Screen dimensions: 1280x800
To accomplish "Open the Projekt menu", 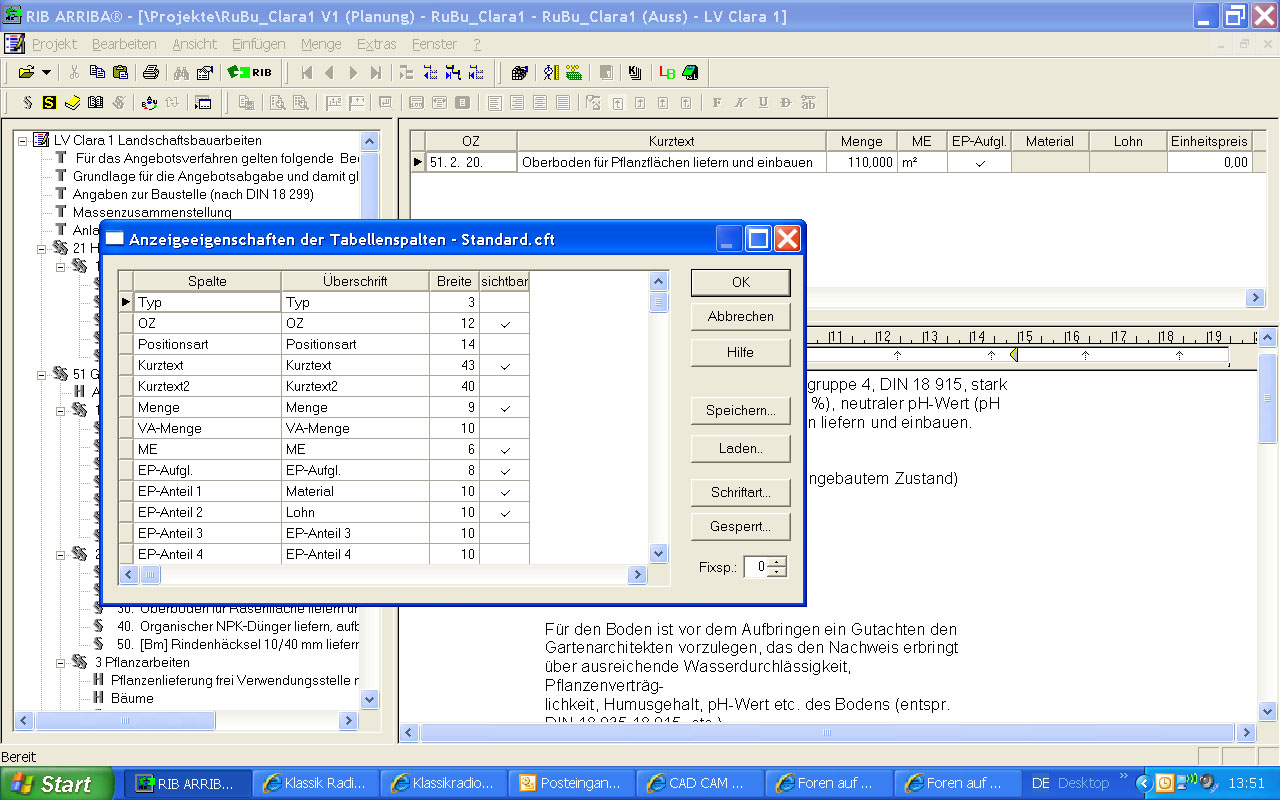I will coord(54,44).
